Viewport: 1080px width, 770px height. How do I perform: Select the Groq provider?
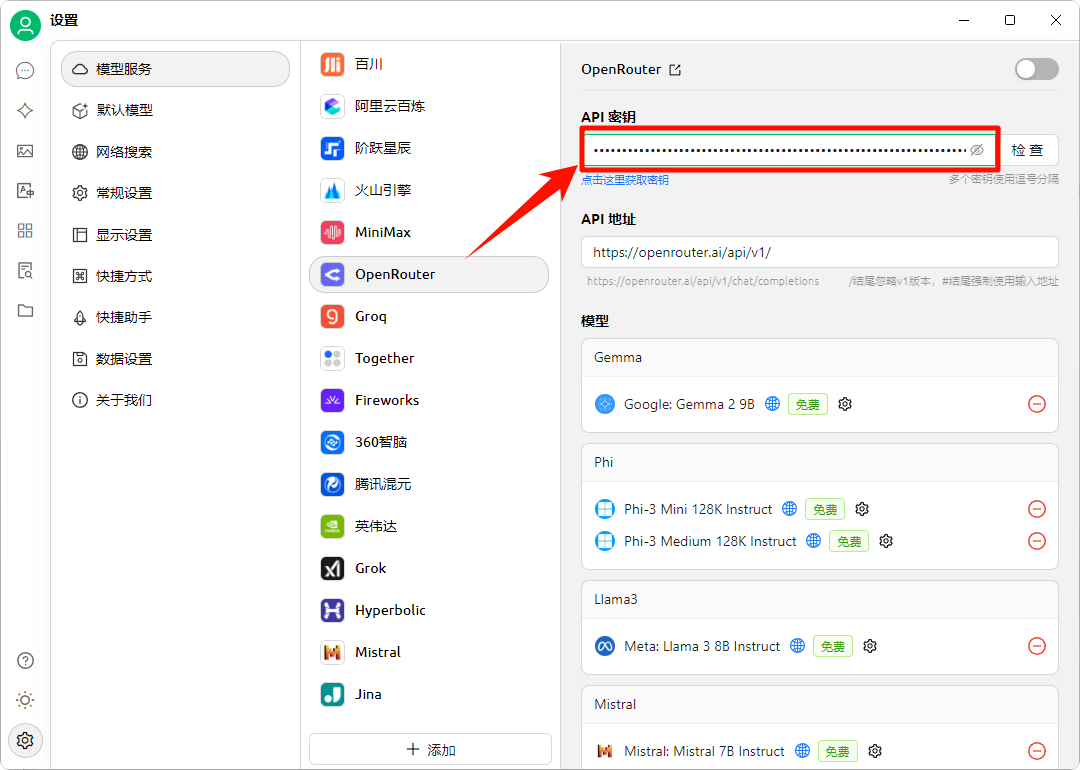tap(429, 316)
